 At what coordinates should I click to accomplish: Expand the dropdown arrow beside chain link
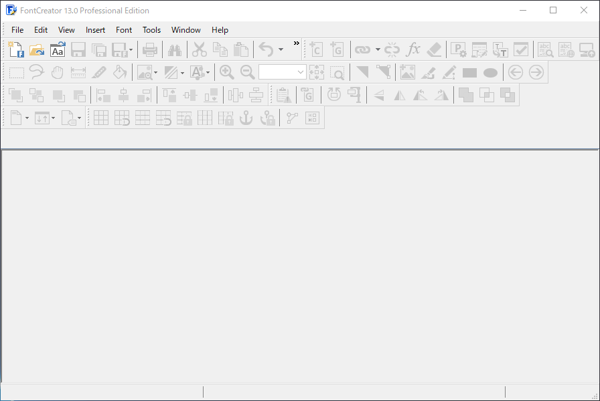point(378,50)
